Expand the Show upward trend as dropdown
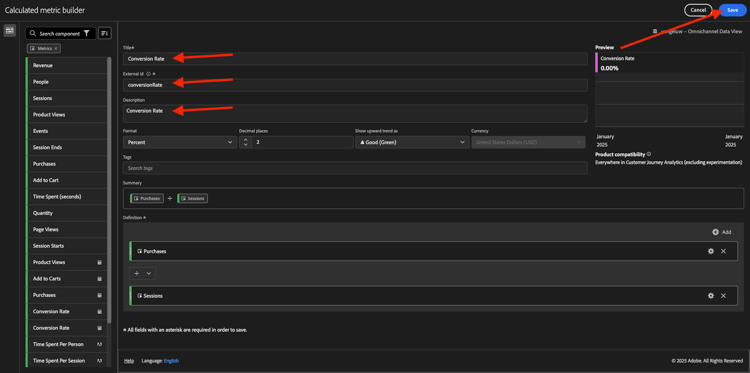This screenshot has height=373, width=750. pos(412,143)
